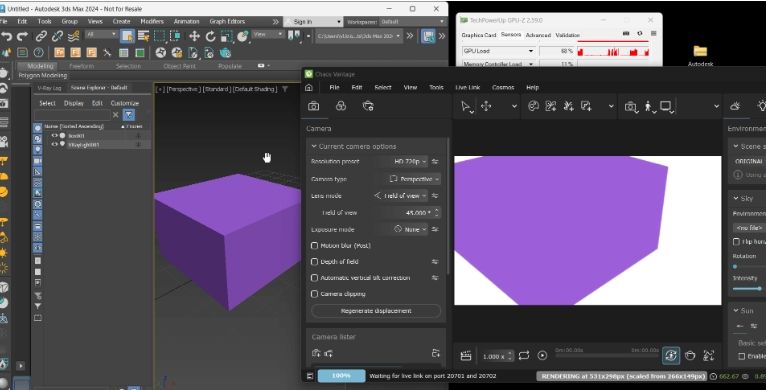Activate the Select and Scale tool

(x=227, y=36)
